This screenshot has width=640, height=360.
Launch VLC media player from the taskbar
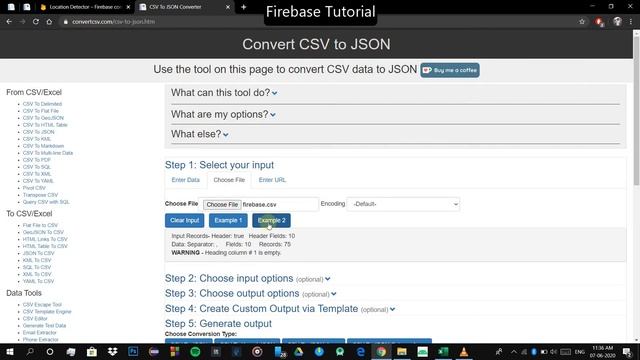click(x=464, y=351)
